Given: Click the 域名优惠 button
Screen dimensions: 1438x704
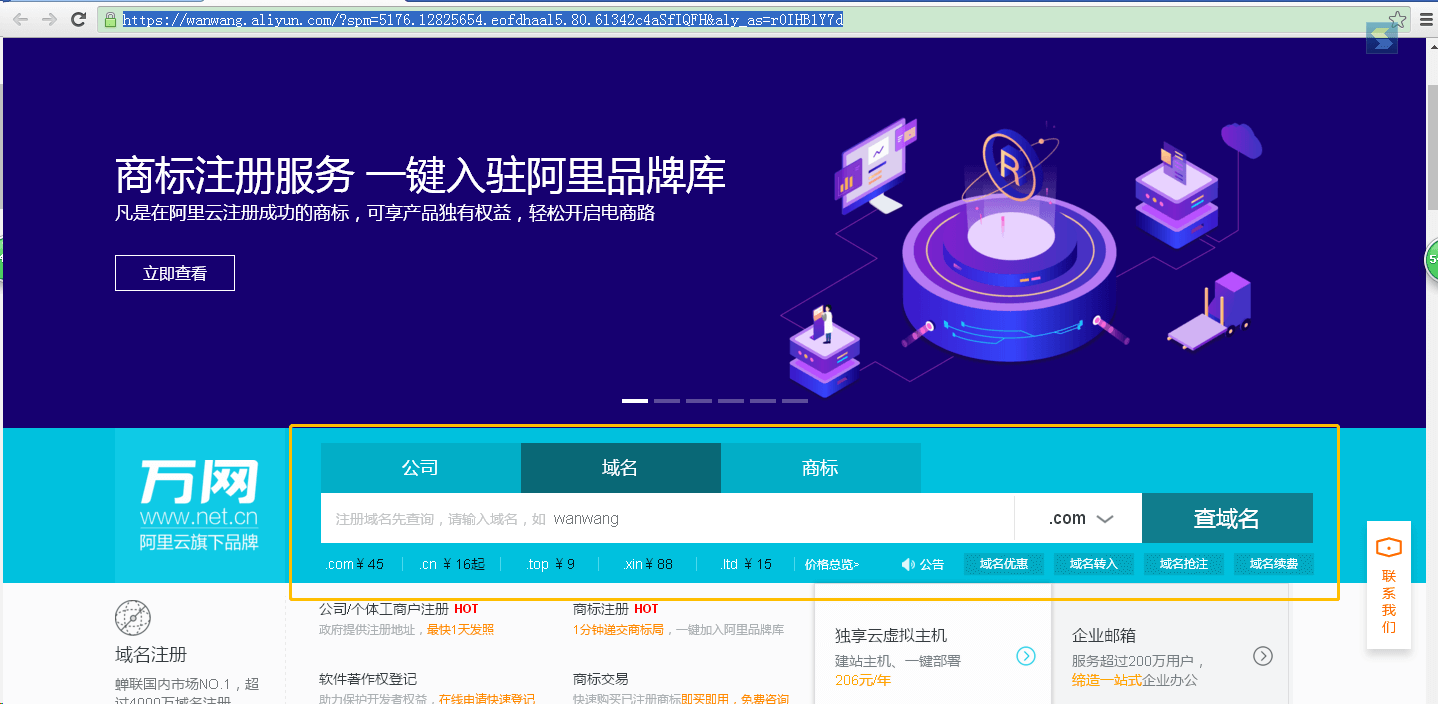Looking at the screenshot, I should coord(1004,564).
